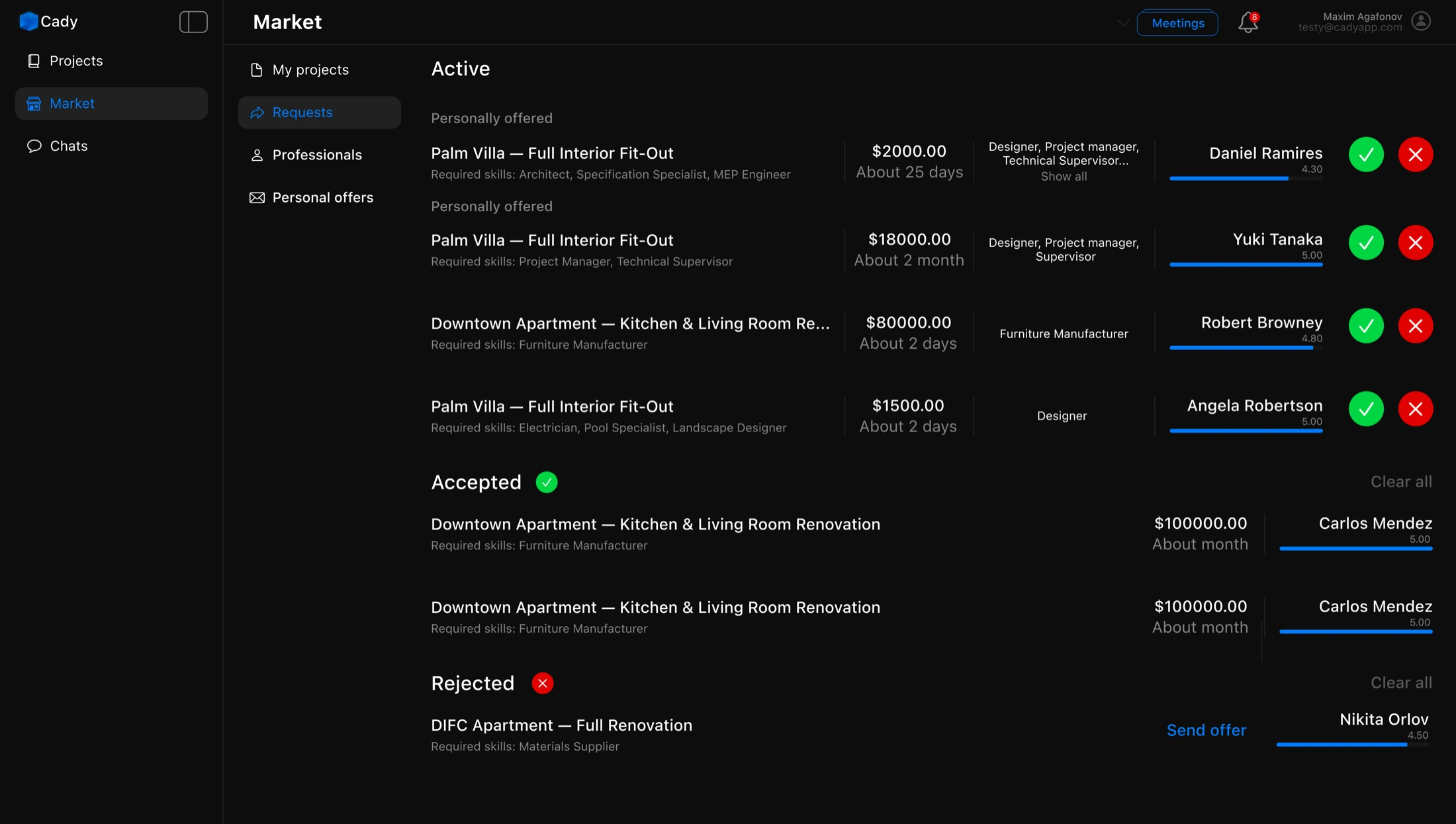Reject Daniel Ramires's request
The width and height of the screenshot is (1456, 824).
(x=1416, y=154)
